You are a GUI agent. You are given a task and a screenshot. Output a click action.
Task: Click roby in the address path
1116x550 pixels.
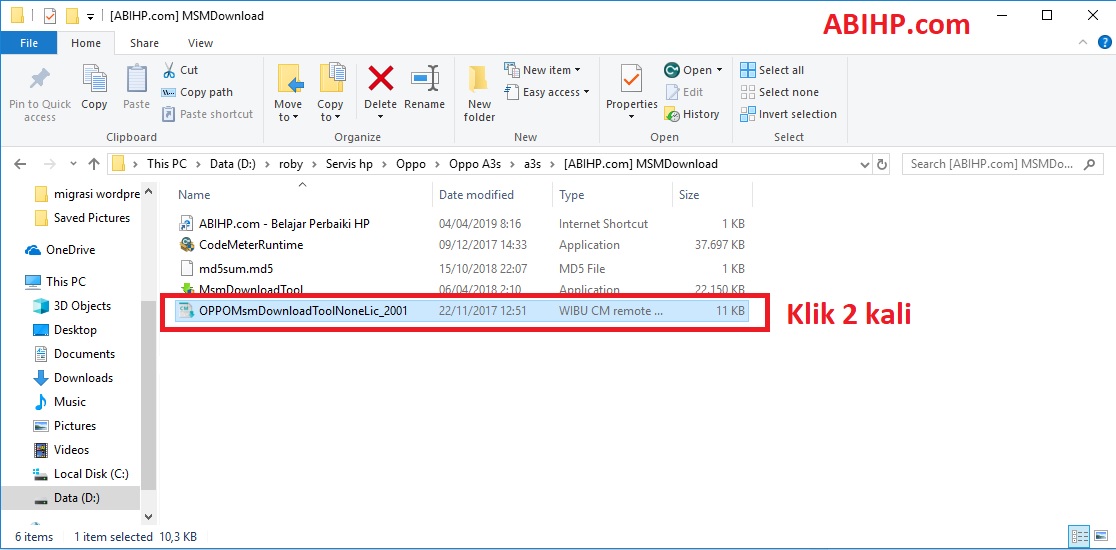click(291, 164)
